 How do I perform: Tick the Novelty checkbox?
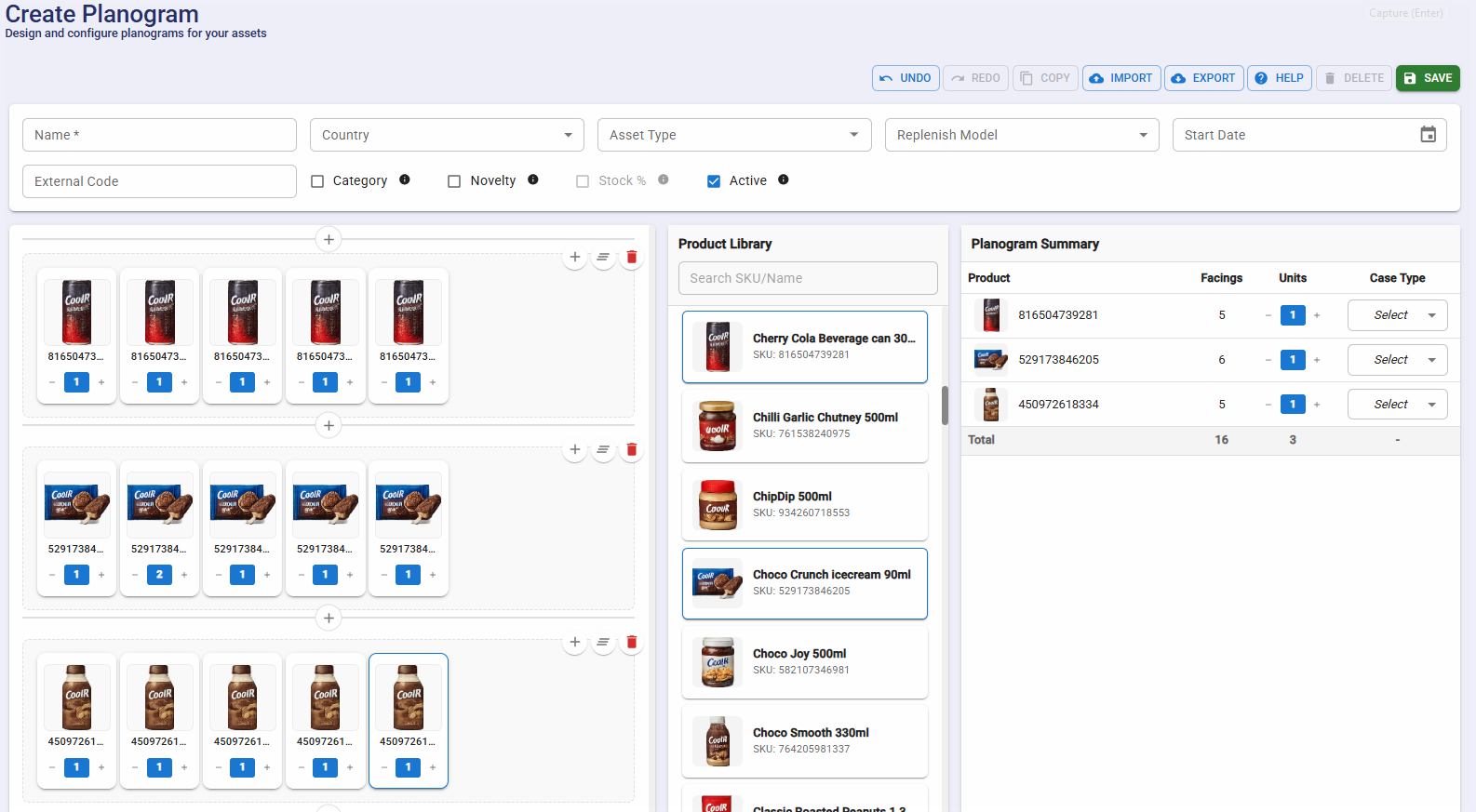[454, 181]
